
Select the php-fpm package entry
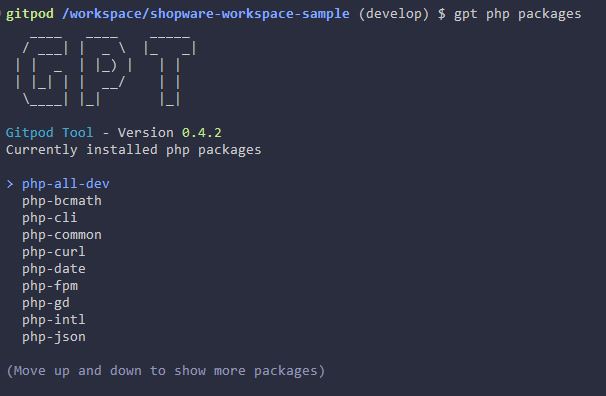(x=50, y=286)
